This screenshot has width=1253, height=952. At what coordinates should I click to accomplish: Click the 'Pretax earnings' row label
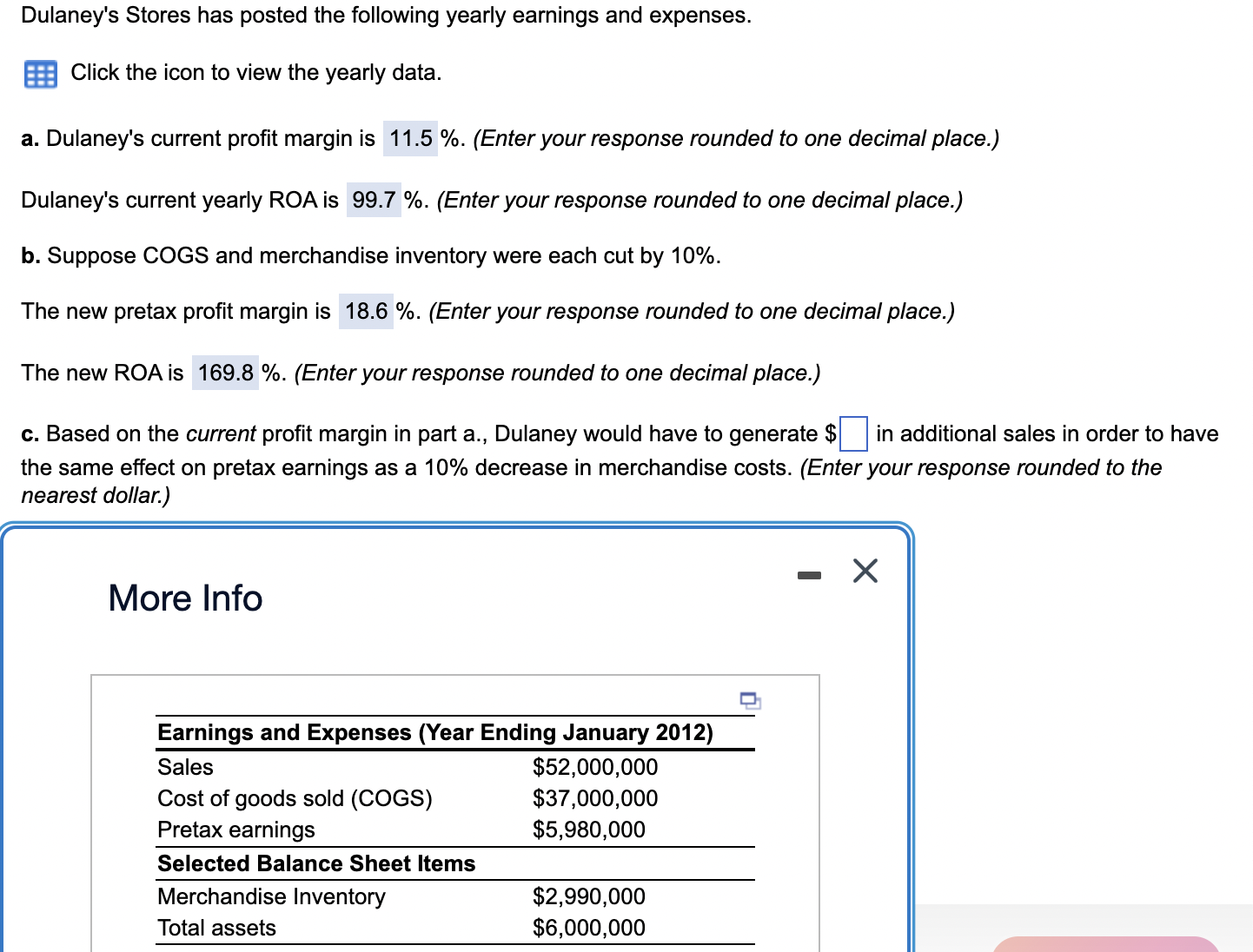pyautogui.click(x=236, y=830)
